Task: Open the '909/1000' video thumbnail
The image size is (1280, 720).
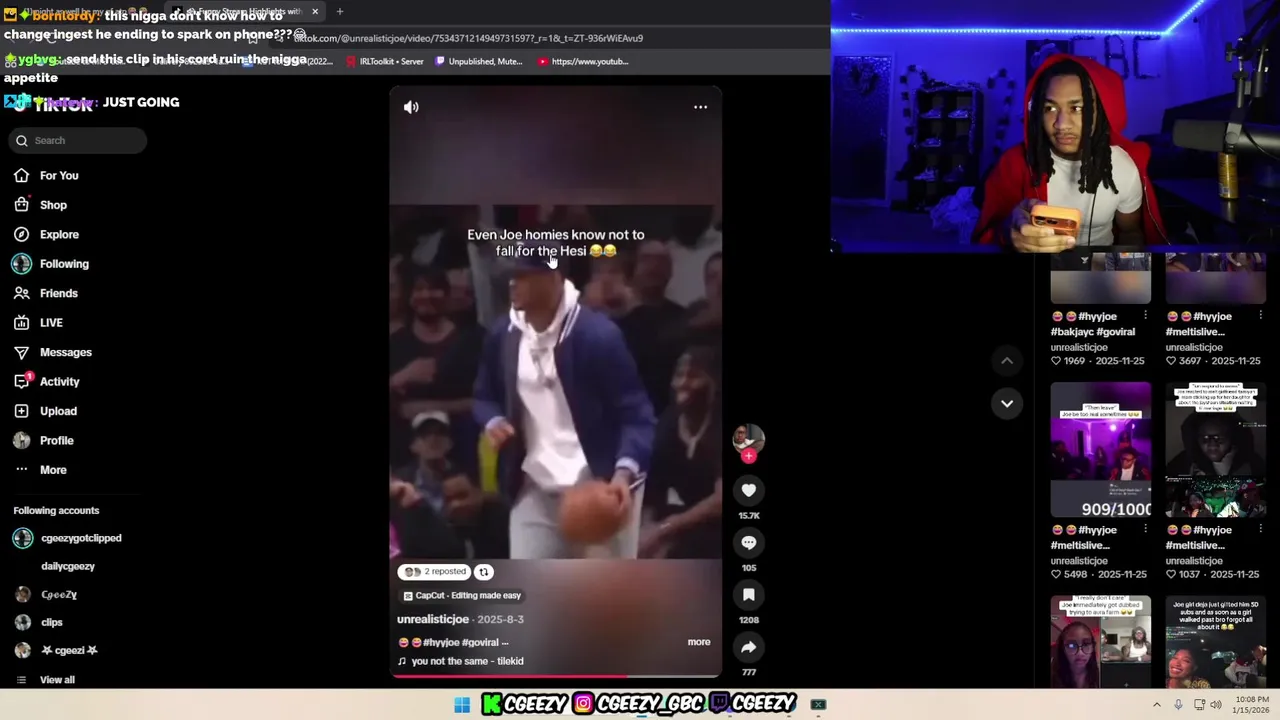Action: click(x=1100, y=451)
